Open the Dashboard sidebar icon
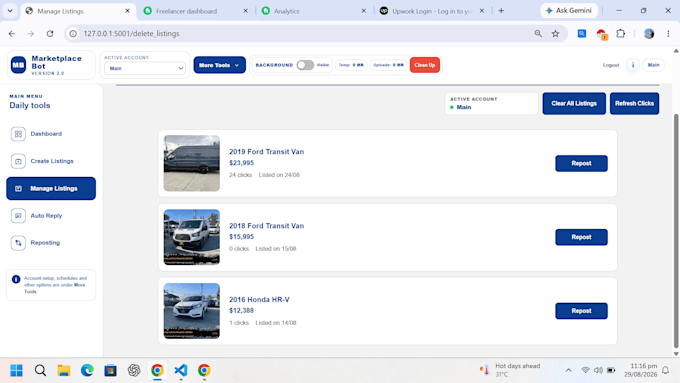Viewport: 680px width, 383px height. click(x=18, y=134)
